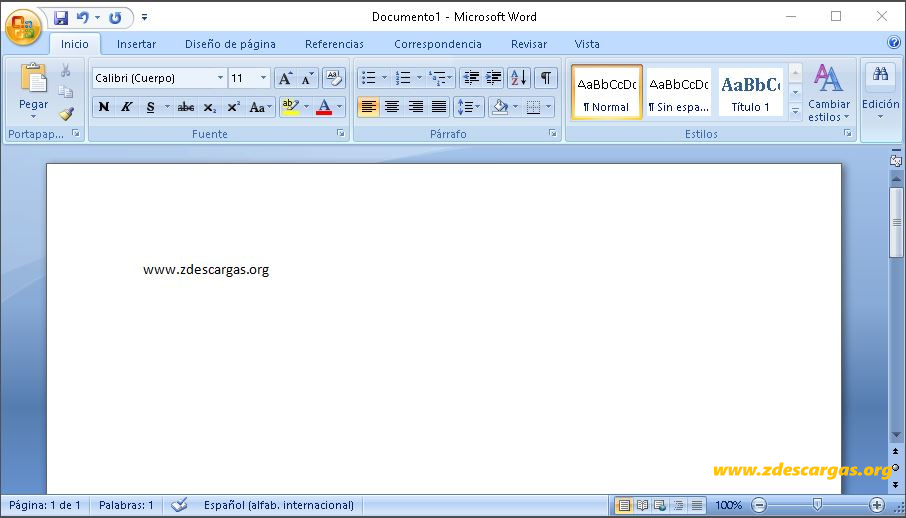Viewport: 906px width, 518px height.
Task: Open the Revisar tab
Action: pos(529,44)
